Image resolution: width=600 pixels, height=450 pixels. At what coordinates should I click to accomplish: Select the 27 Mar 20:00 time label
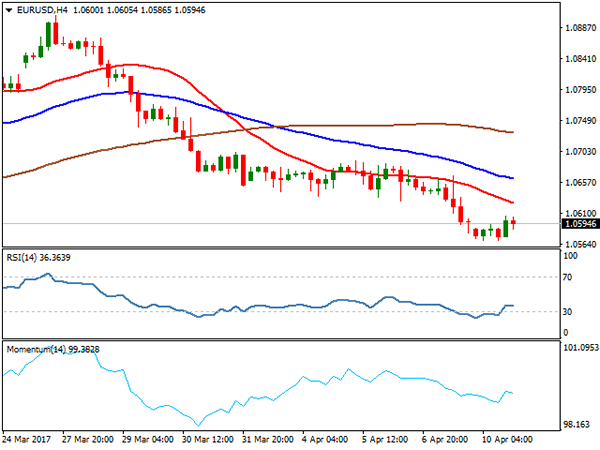click(88, 439)
